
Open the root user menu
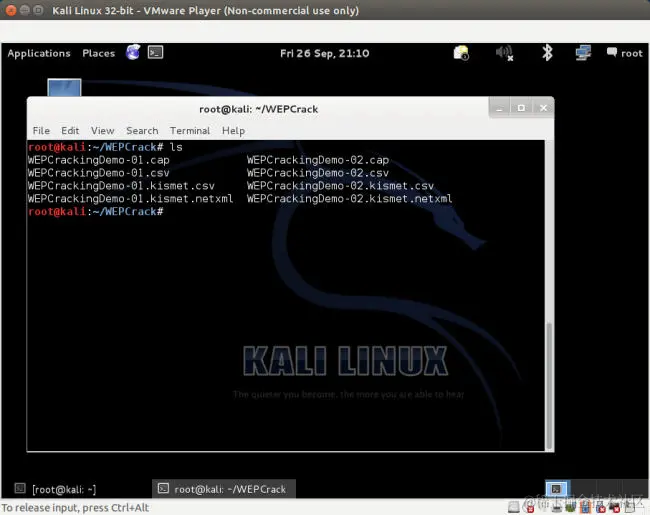click(x=625, y=53)
